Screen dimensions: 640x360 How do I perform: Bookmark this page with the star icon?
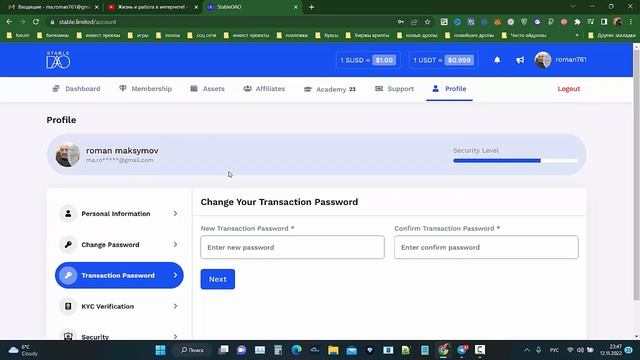pos(427,22)
